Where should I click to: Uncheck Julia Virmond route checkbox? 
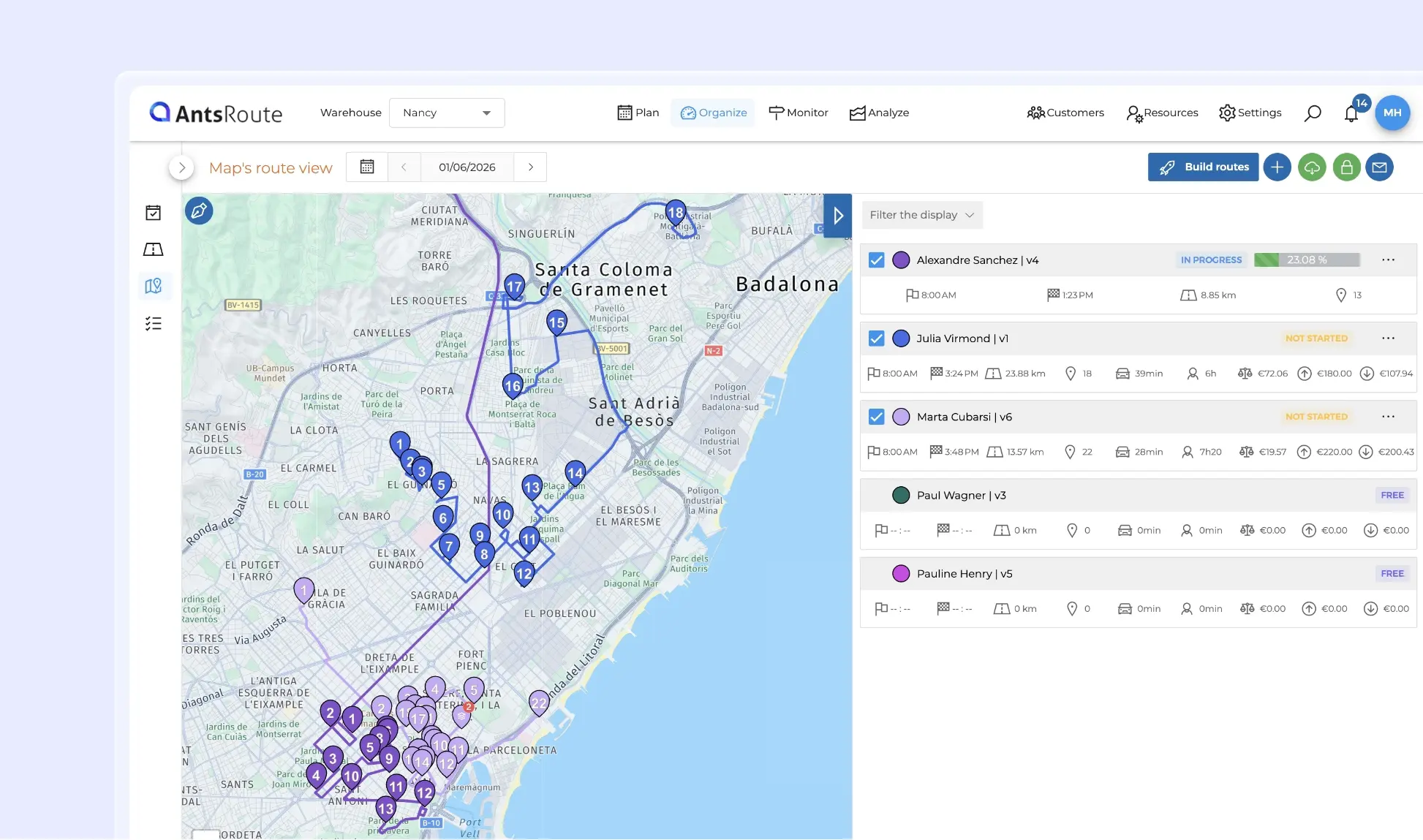point(877,338)
